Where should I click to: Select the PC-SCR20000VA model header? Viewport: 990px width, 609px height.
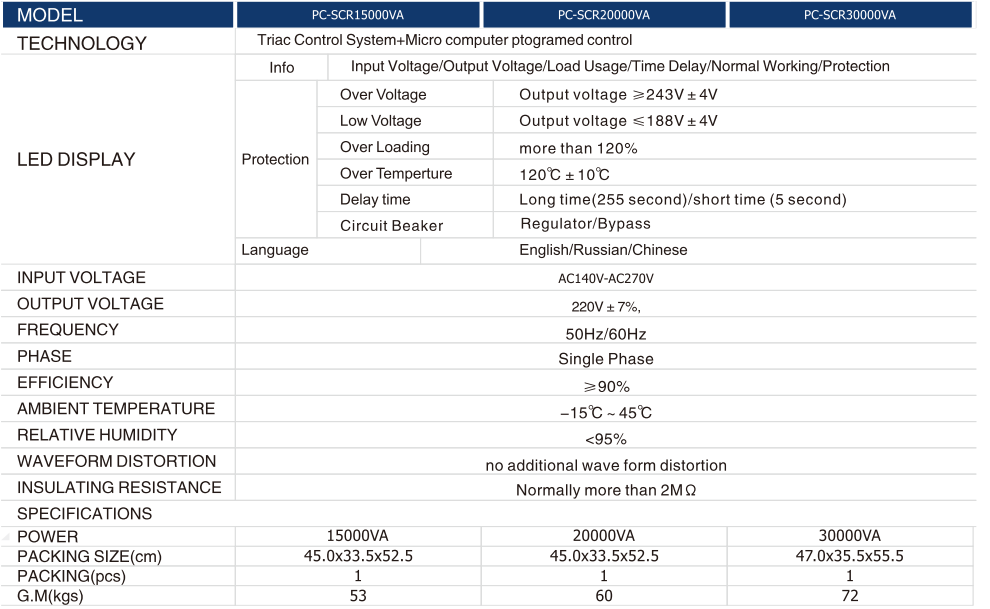pyautogui.click(x=604, y=15)
